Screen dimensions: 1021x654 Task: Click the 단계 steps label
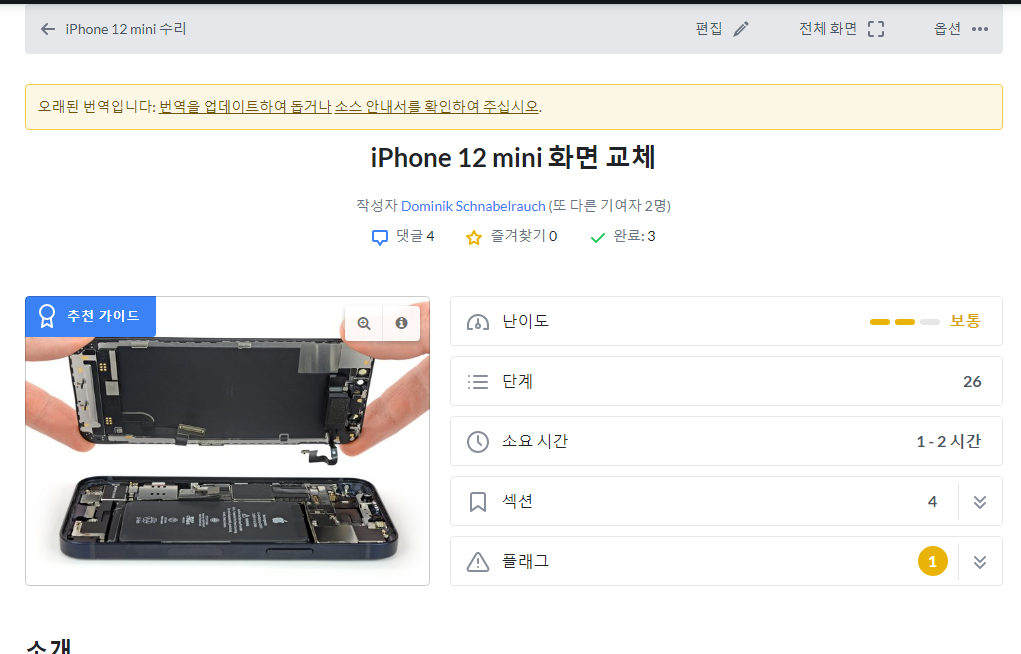(518, 381)
